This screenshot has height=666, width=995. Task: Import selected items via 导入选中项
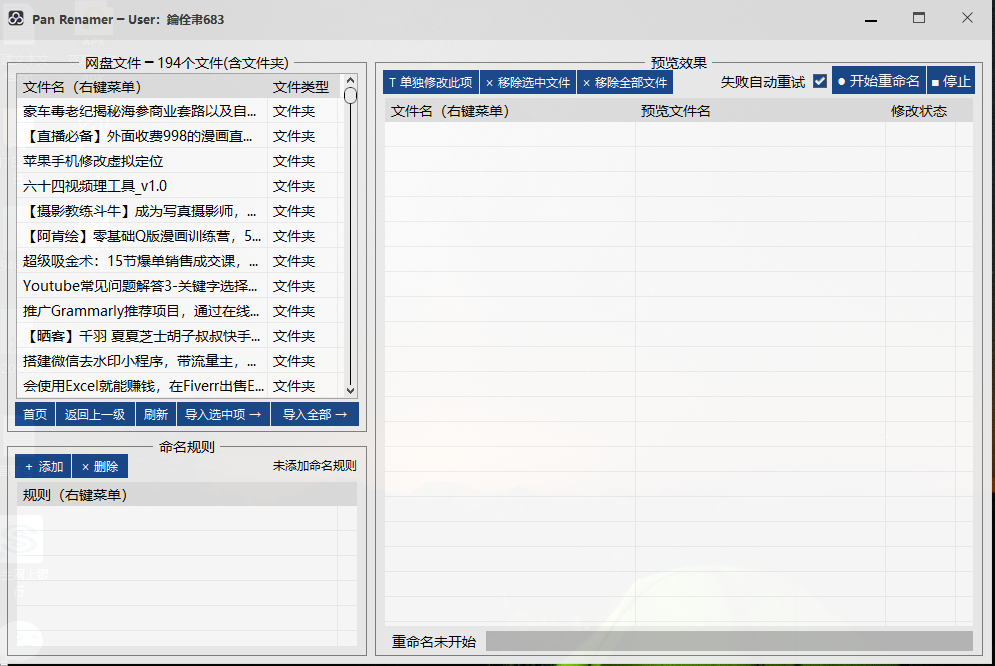coord(223,414)
